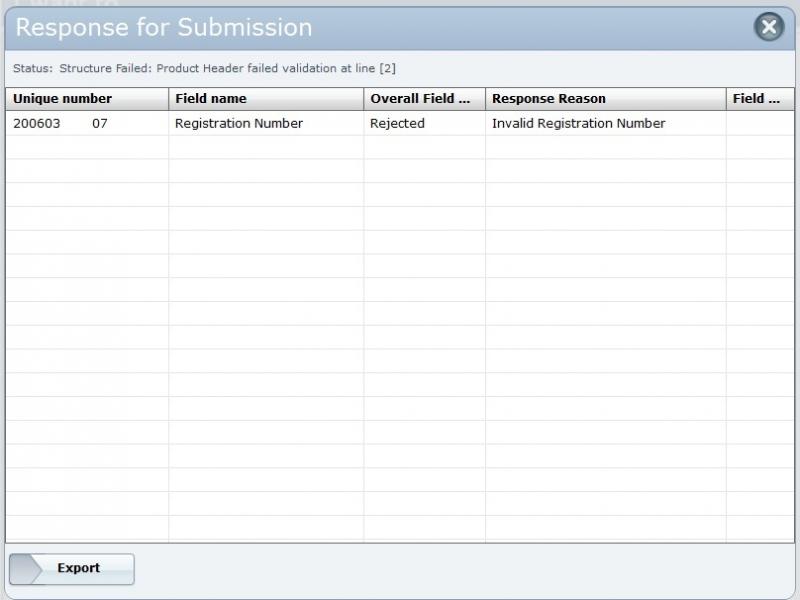The height and width of the screenshot is (600, 800).
Task: Click the Export button
Action: pyautogui.click(x=78, y=568)
